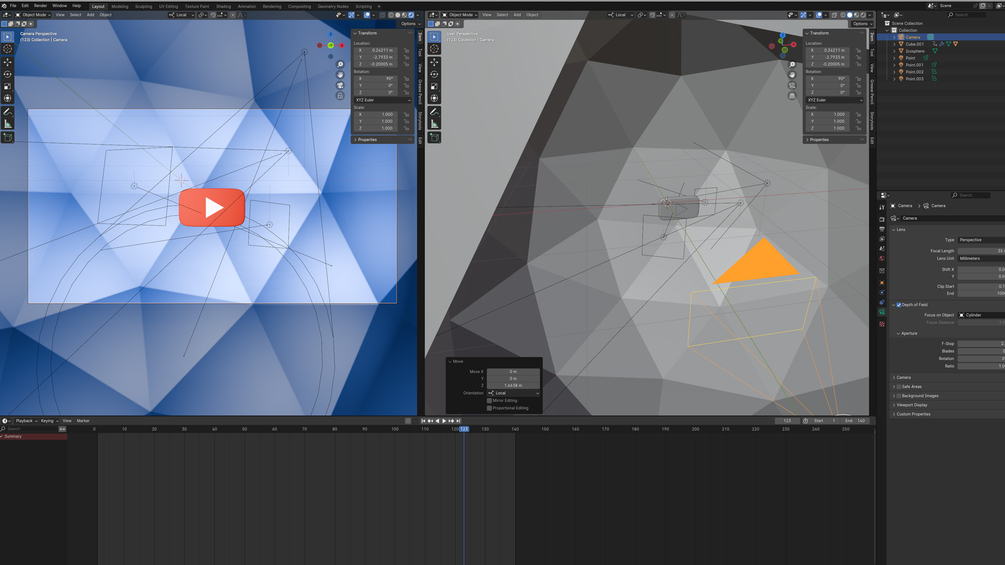Open the Playback menu in timeline
The width and height of the screenshot is (1005, 565).
tap(26, 421)
